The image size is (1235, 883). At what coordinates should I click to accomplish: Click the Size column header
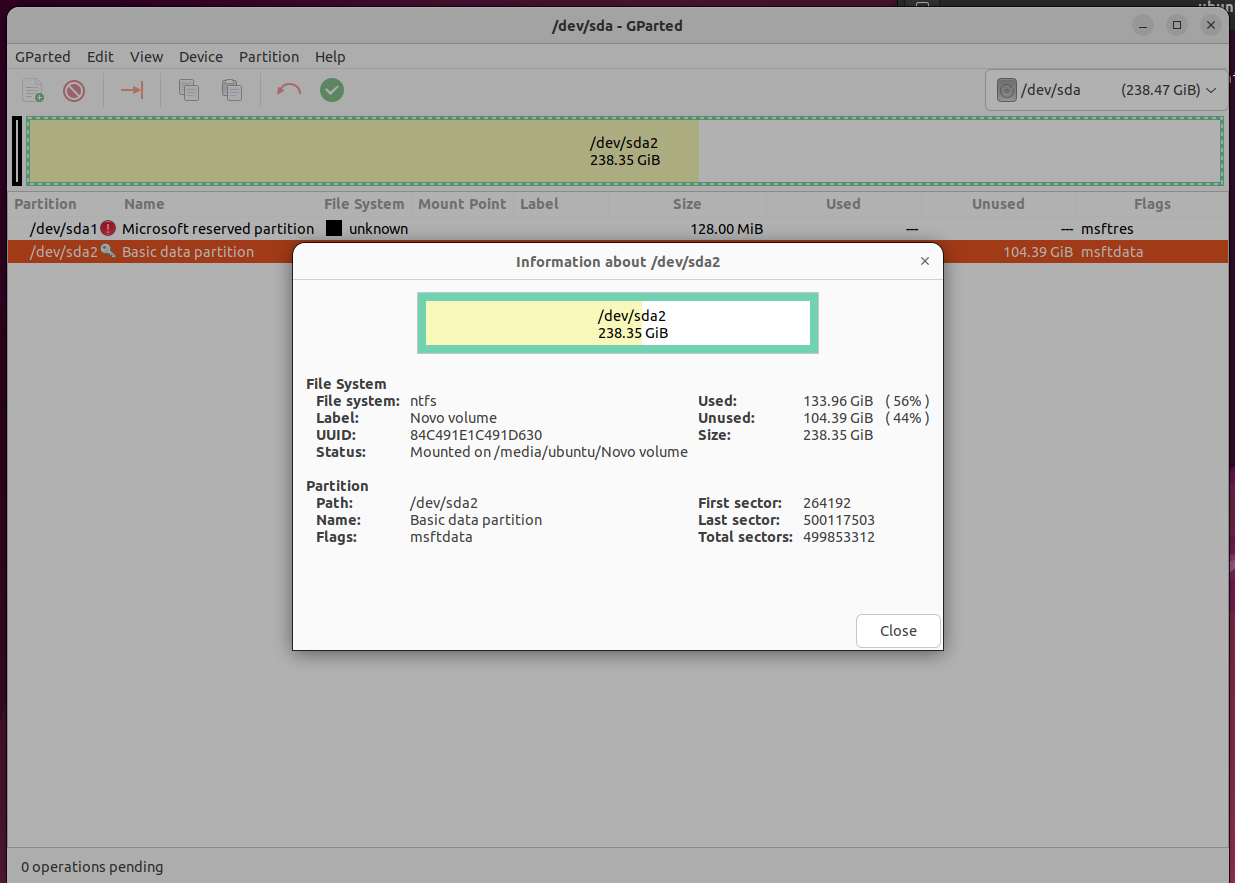click(x=687, y=204)
